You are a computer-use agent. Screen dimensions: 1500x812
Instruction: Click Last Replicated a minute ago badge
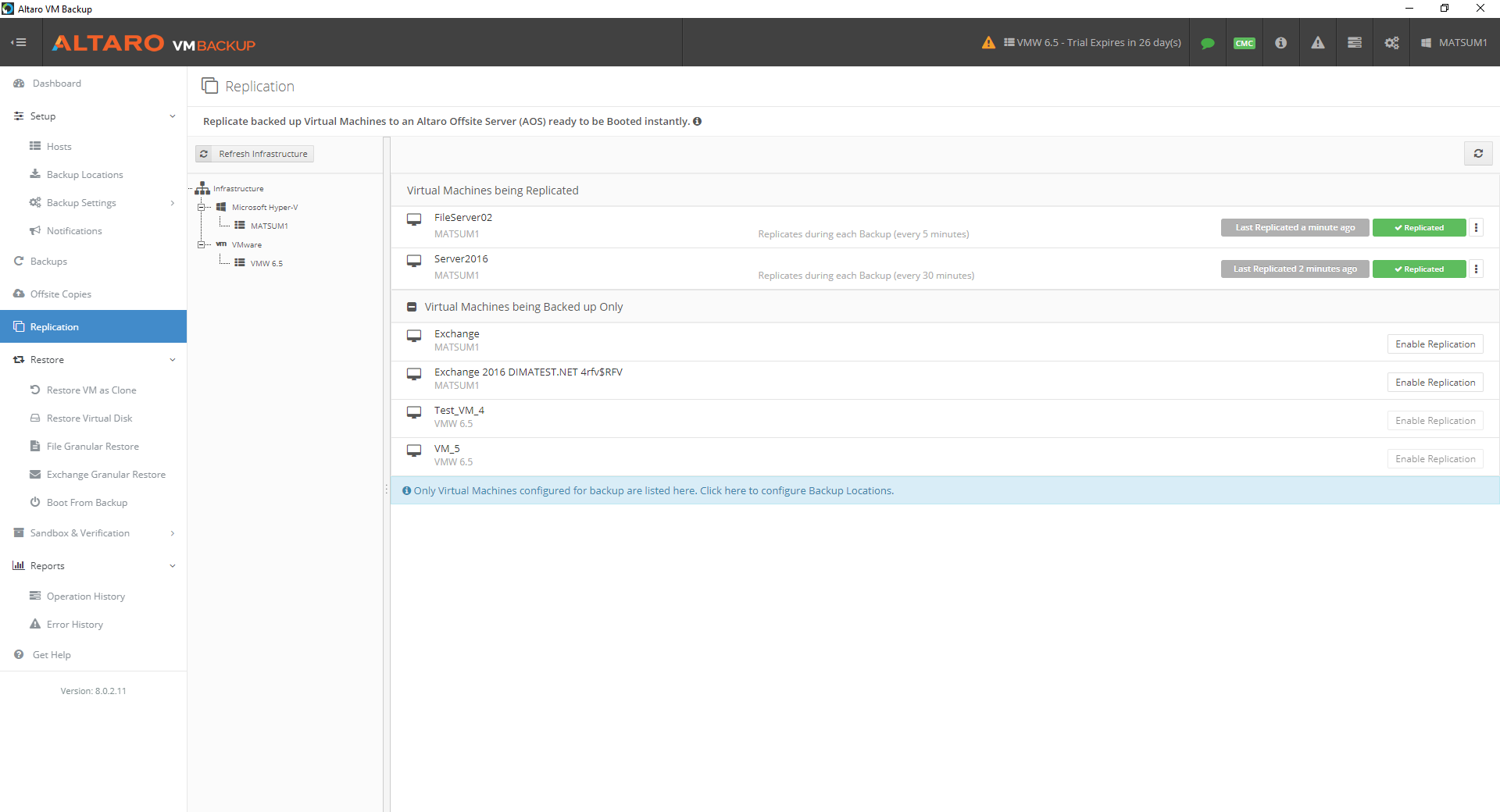pyautogui.click(x=1295, y=228)
